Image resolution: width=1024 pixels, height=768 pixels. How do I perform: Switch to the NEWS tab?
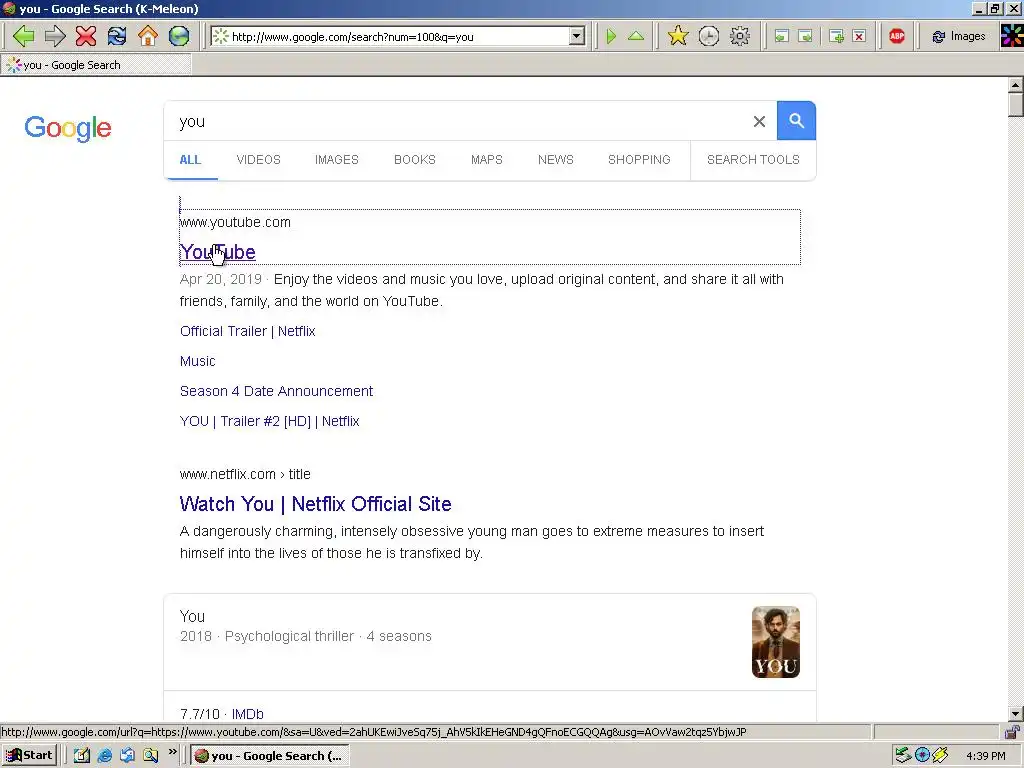point(556,159)
